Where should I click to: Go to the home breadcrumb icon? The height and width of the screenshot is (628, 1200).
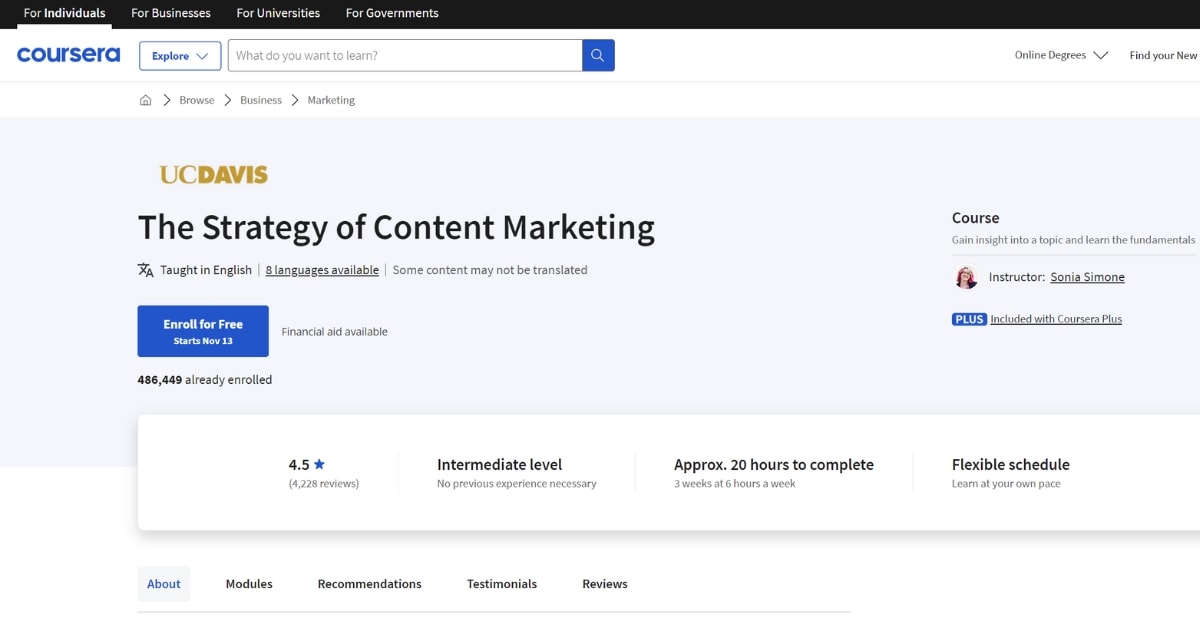(146, 100)
